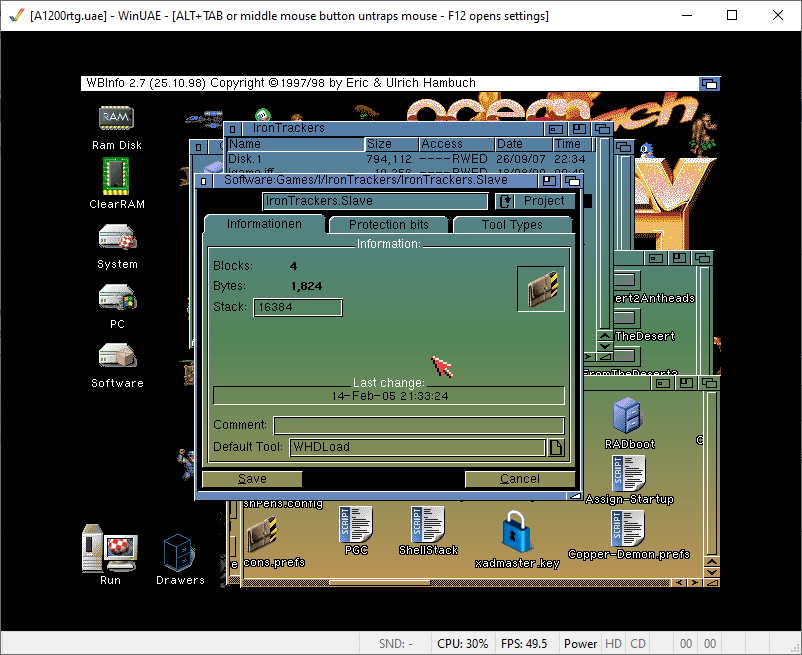Select the Informationen tab

coord(264,224)
